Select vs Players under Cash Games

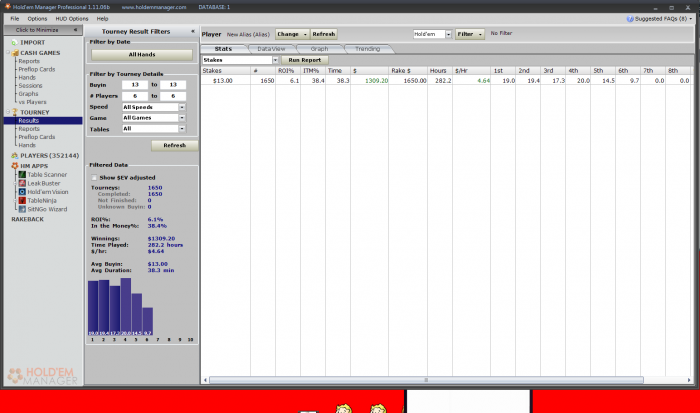tap(32, 102)
